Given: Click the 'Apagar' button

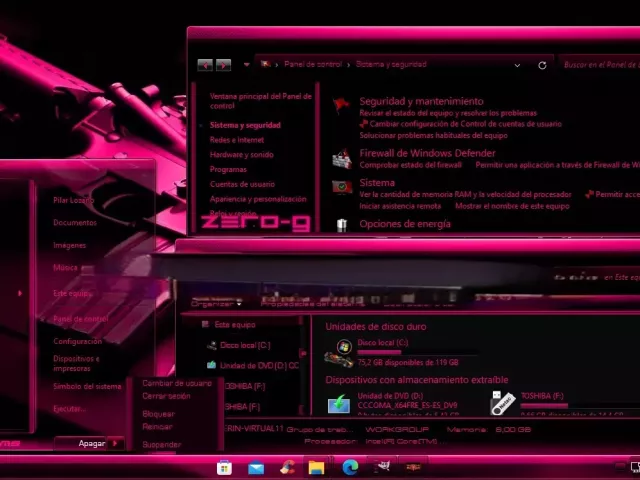Looking at the screenshot, I should click(82, 443).
